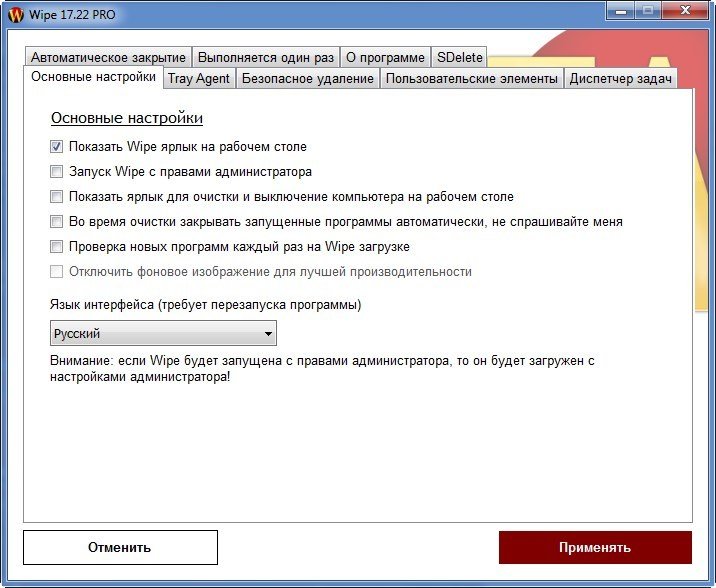Click the Wipe 17.22 PRO title text
The image size is (716, 588).
click(x=72, y=15)
